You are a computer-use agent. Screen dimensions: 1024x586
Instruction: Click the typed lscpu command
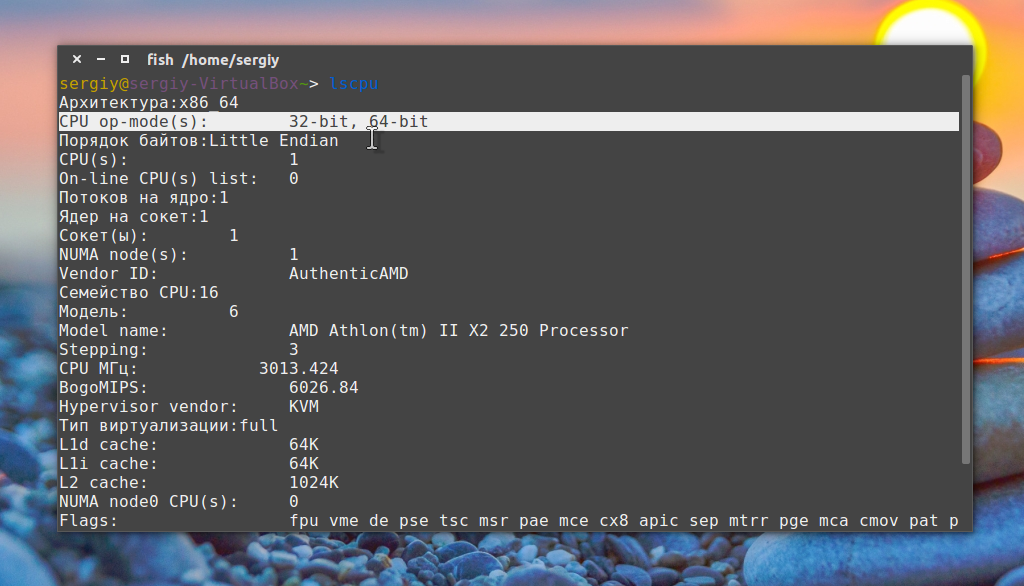(x=354, y=83)
